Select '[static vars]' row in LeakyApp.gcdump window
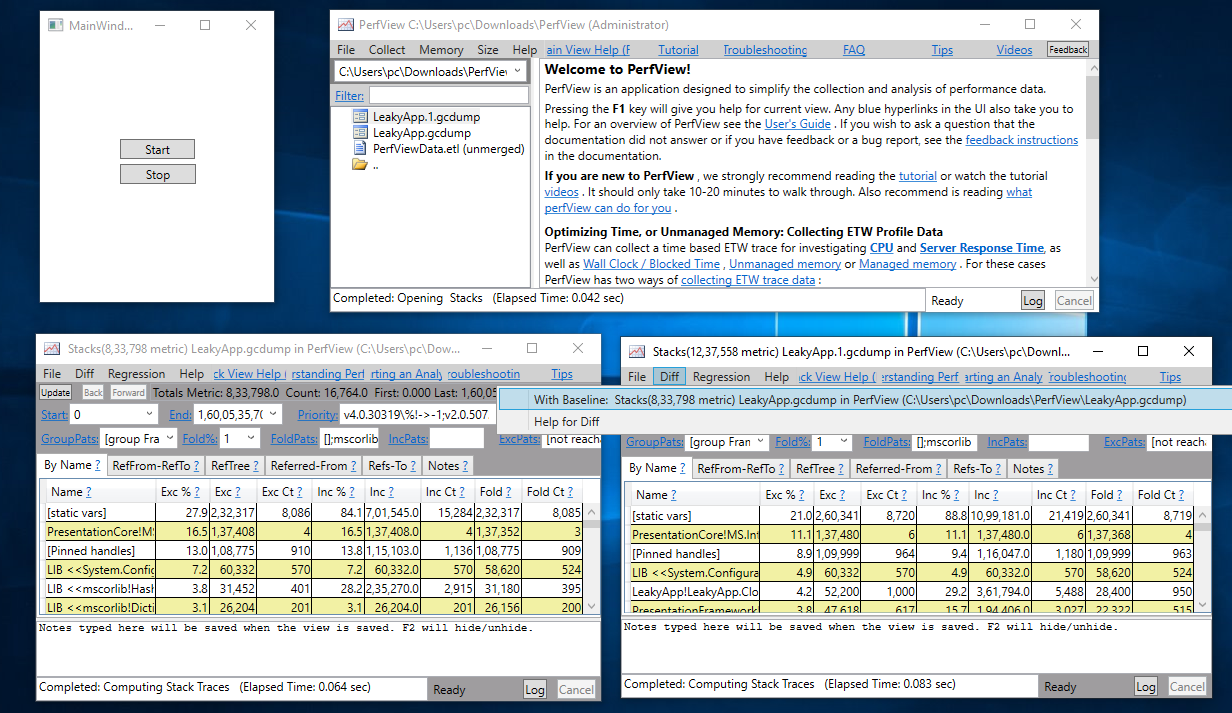 312,513
